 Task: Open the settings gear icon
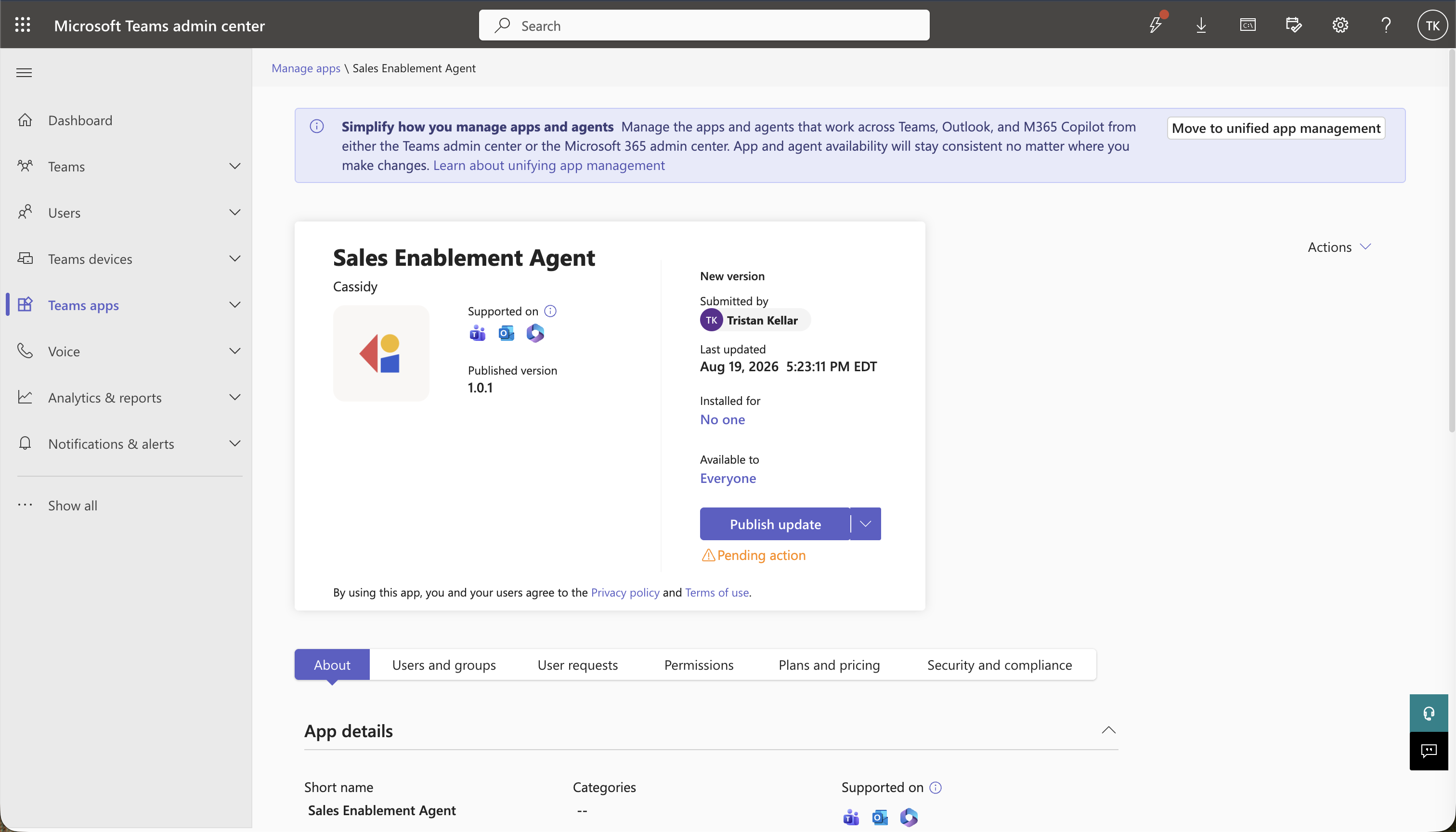1340,25
